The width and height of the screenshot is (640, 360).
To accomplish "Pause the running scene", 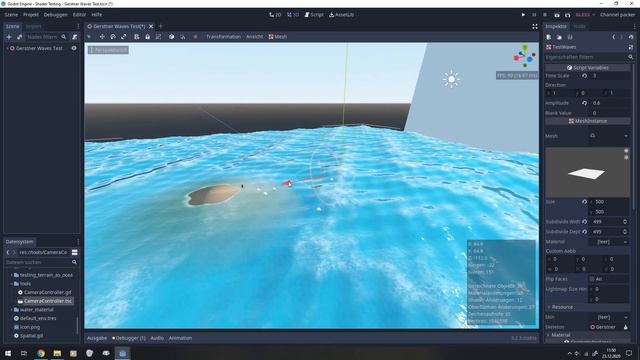I will 534,15.
